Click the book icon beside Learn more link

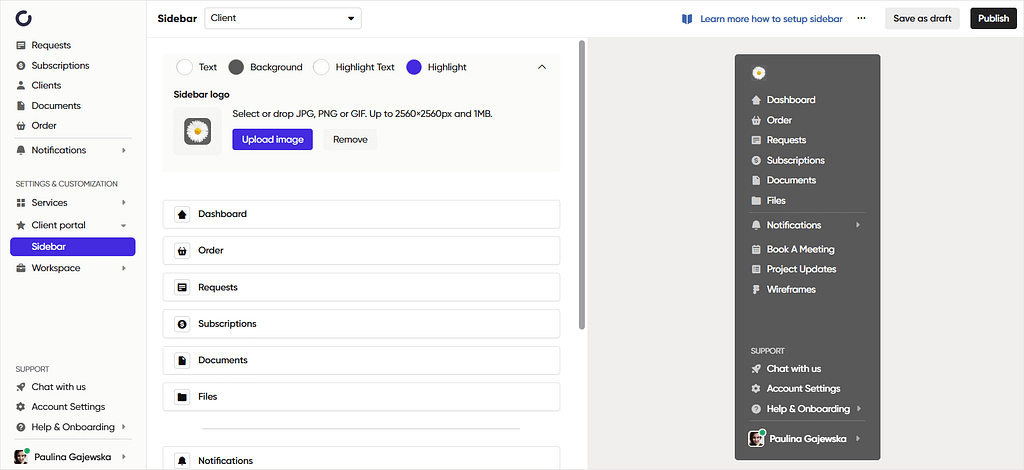686,19
